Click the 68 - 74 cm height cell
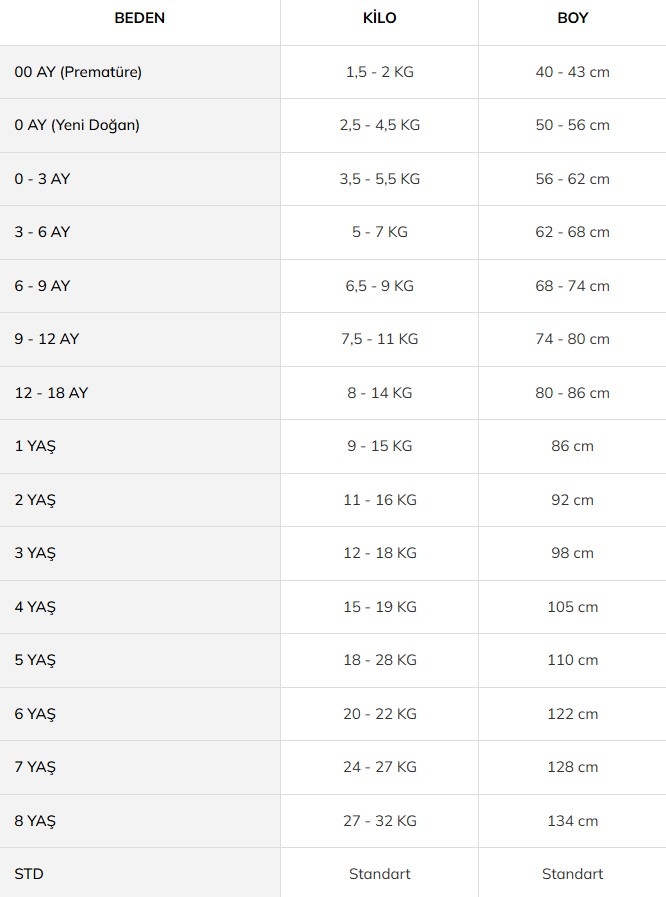The width and height of the screenshot is (666, 897). point(572,286)
